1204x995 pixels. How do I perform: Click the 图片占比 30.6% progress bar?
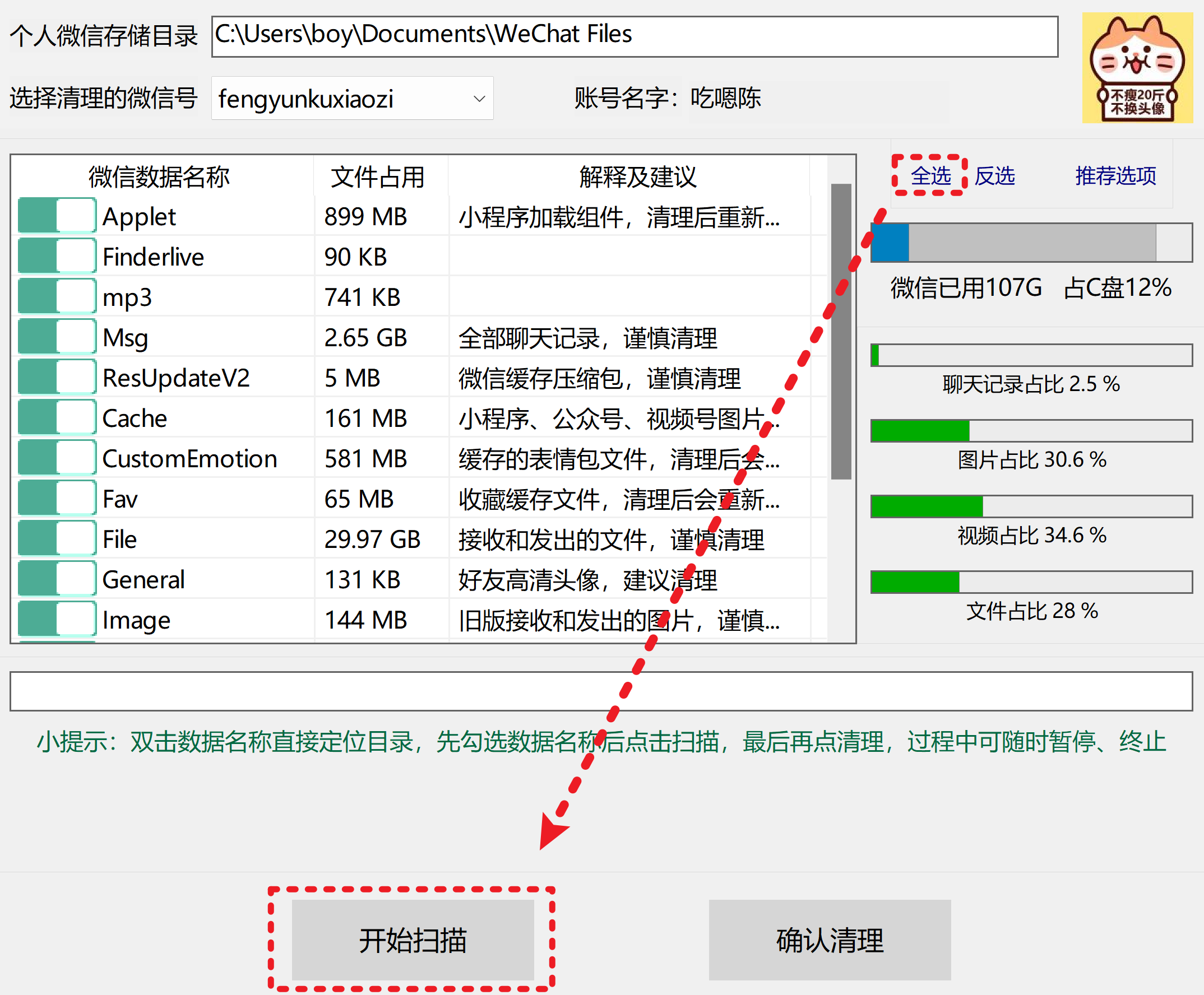tap(1031, 430)
